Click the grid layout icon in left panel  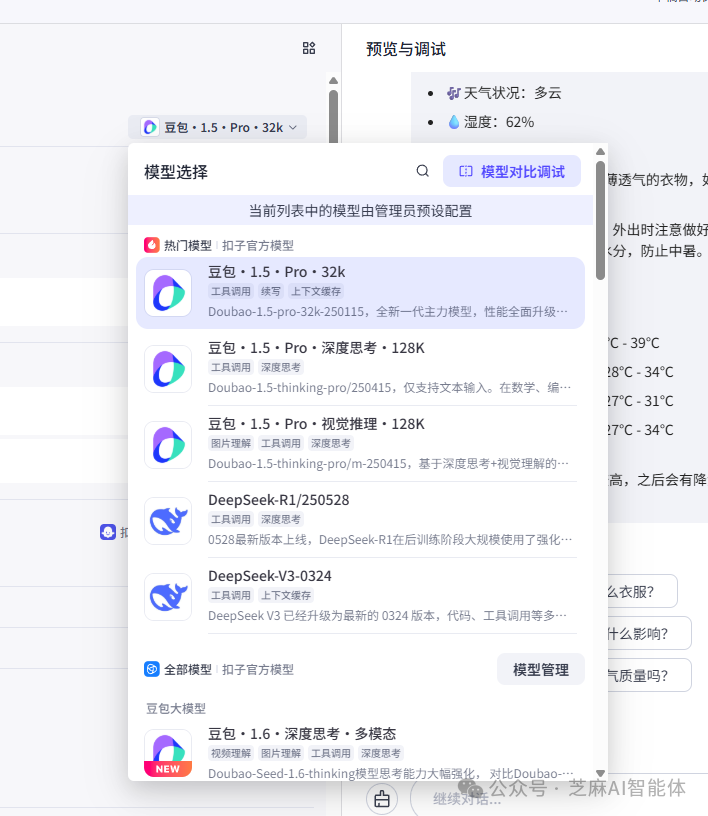[x=309, y=48]
